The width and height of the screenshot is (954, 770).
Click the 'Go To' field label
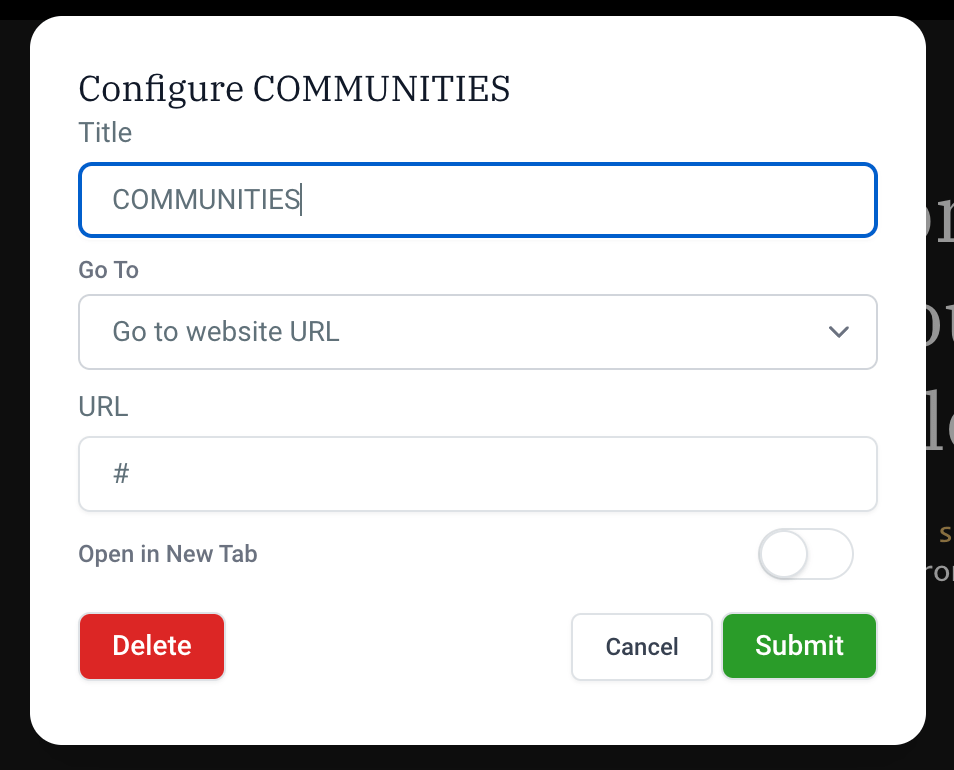point(108,270)
